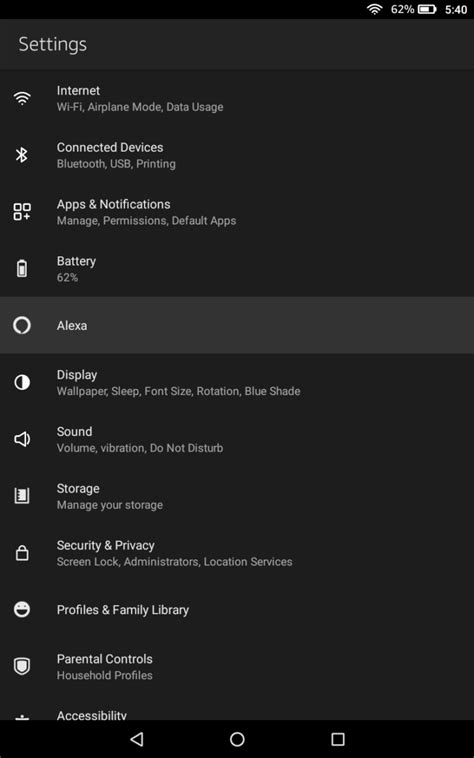Open recent apps with square button
This screenshot has height=758, width=474.
[x=338, y=739]
